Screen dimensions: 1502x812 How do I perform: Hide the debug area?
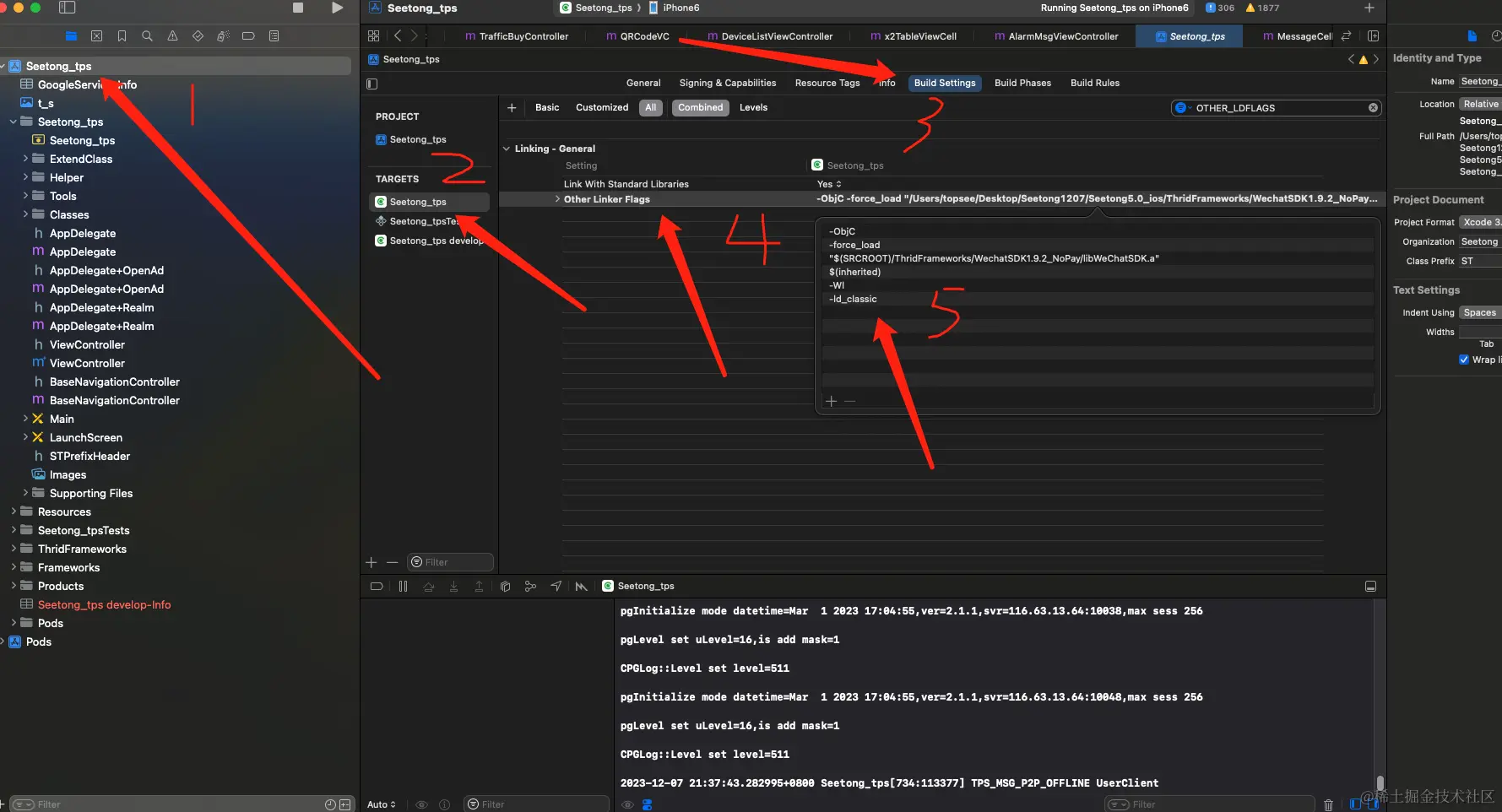(1370, 587)
